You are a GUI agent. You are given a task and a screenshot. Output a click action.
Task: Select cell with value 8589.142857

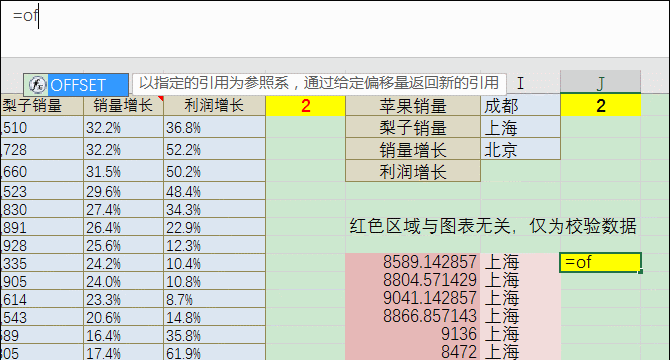(413, 262)
